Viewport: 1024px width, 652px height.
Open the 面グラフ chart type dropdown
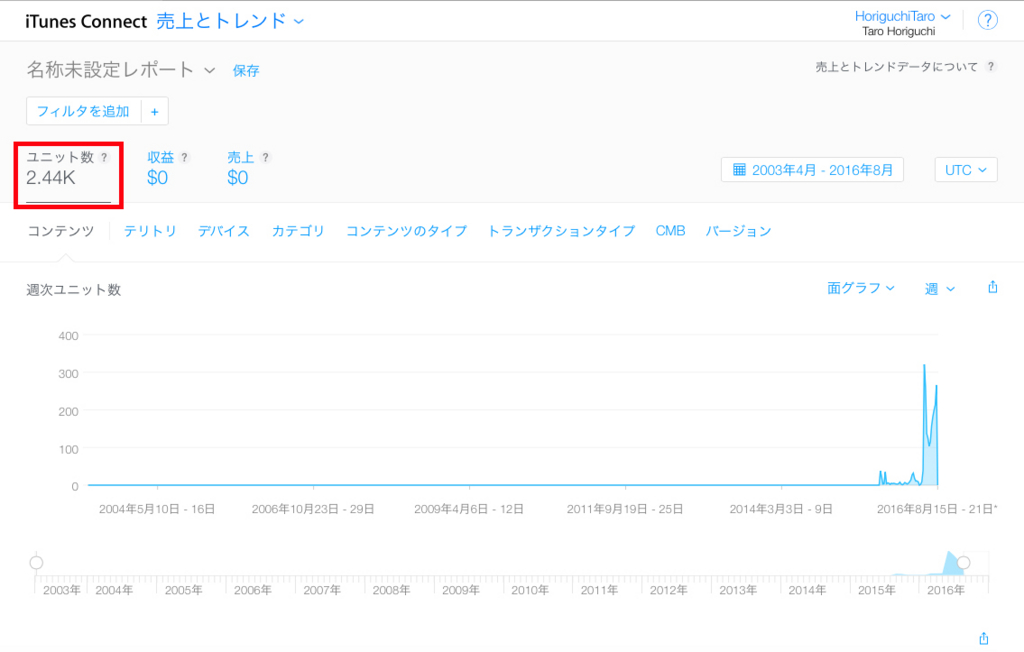(860, 288)
